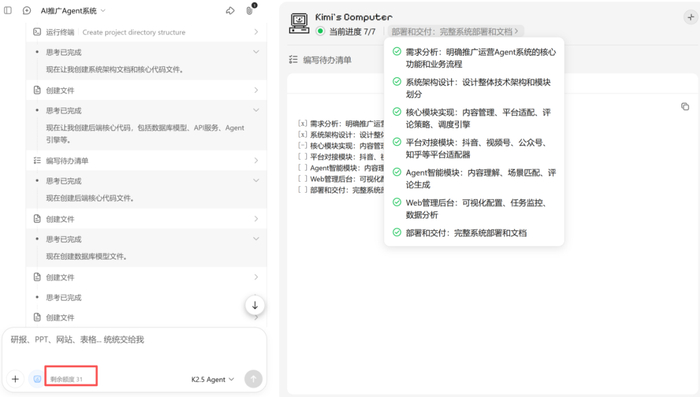Click the check beside 需求分析 item
This screenshot has width=700, height=397.
coord(396,51)
